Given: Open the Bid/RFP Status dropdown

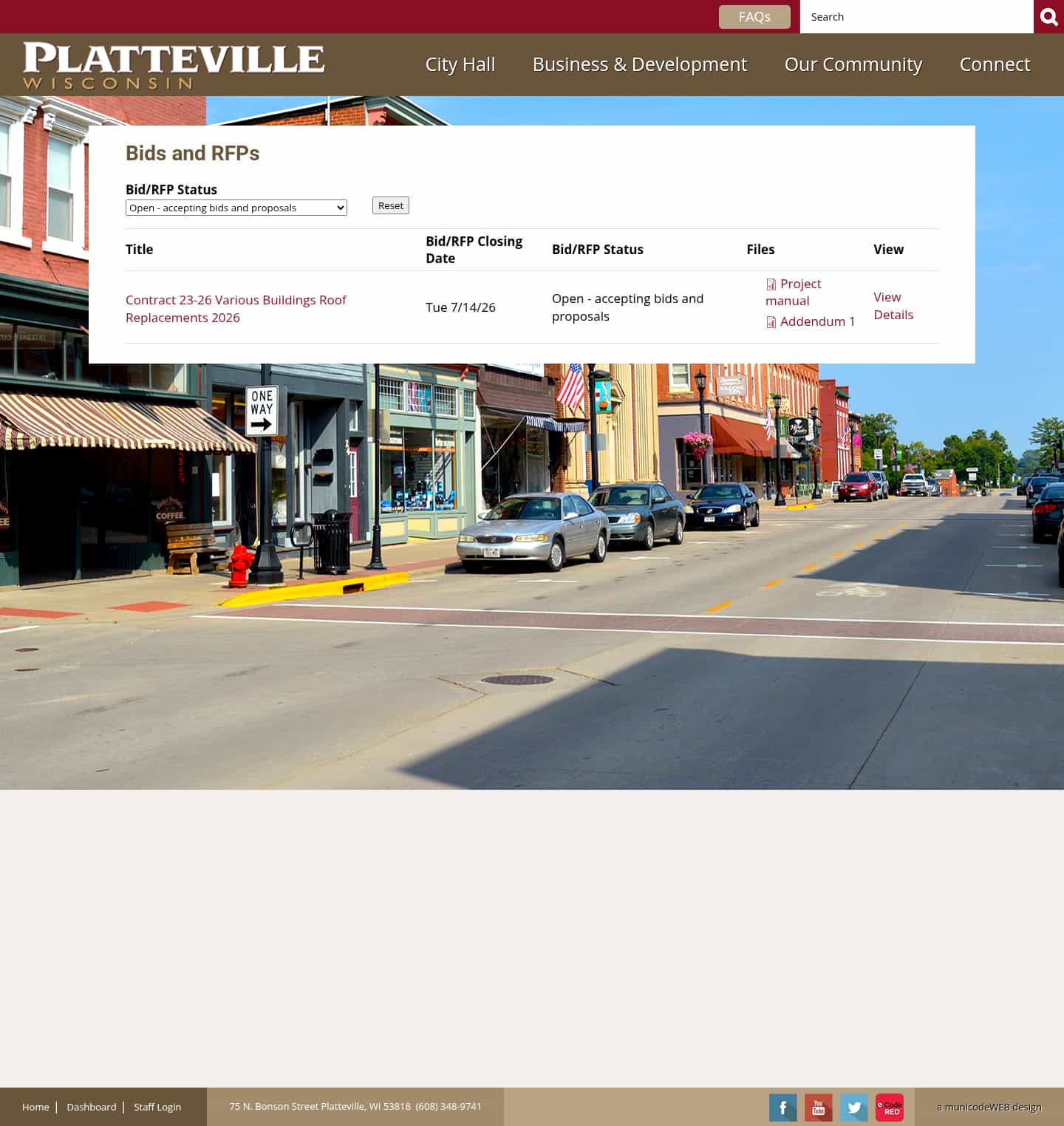Looking at the screenshot, I should [236, 208].
